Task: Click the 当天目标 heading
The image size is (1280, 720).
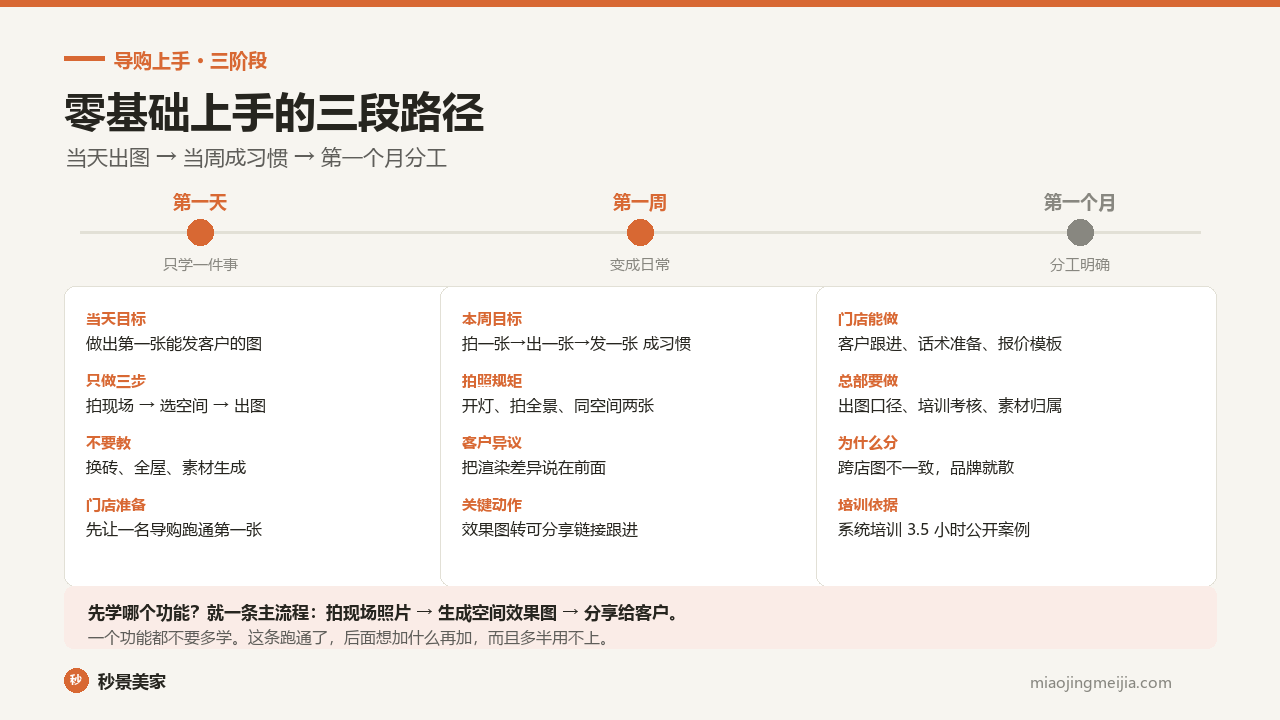Action: tap(116, 319)
